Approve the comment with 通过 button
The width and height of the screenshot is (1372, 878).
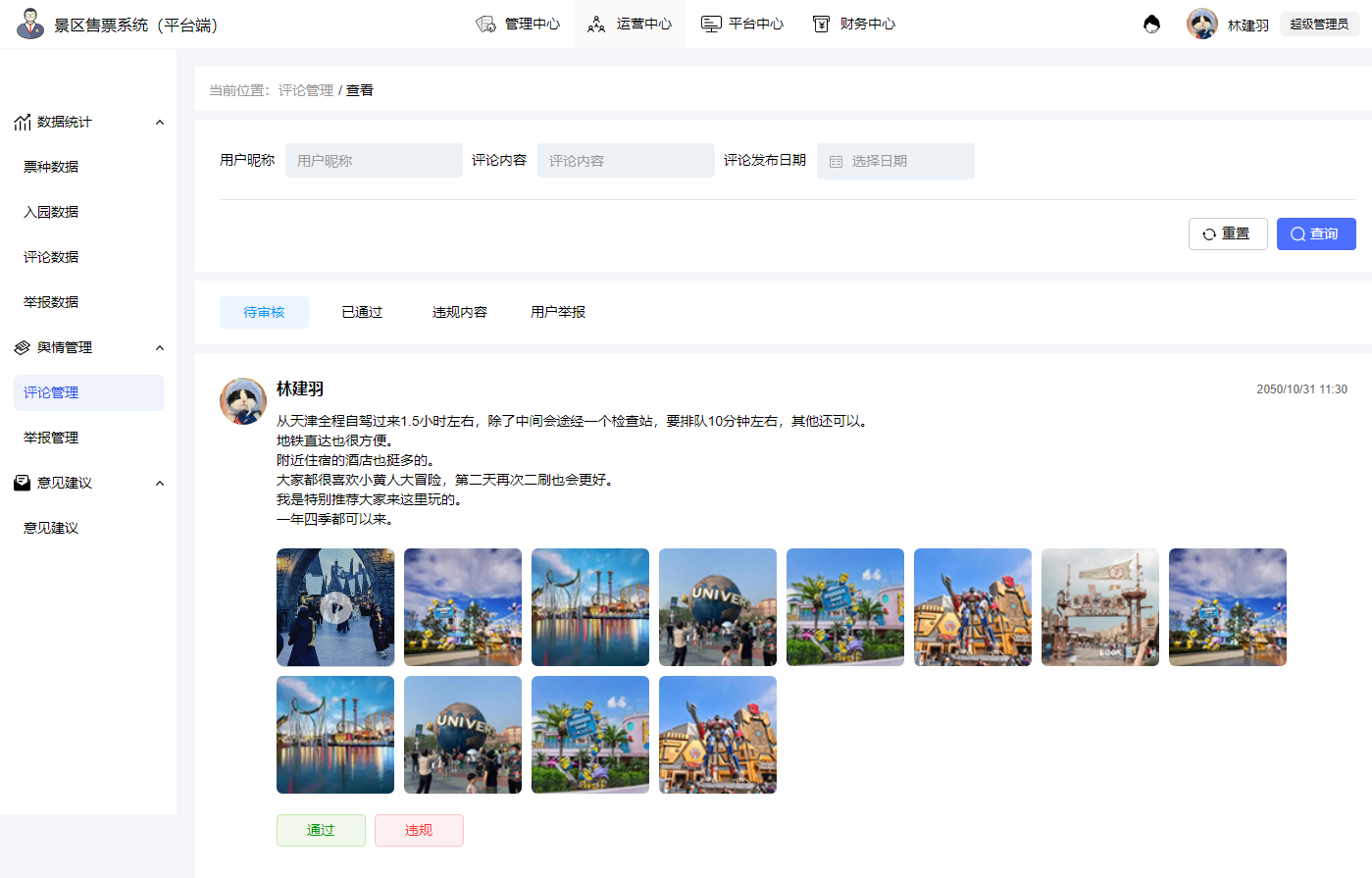click(321, 830)
